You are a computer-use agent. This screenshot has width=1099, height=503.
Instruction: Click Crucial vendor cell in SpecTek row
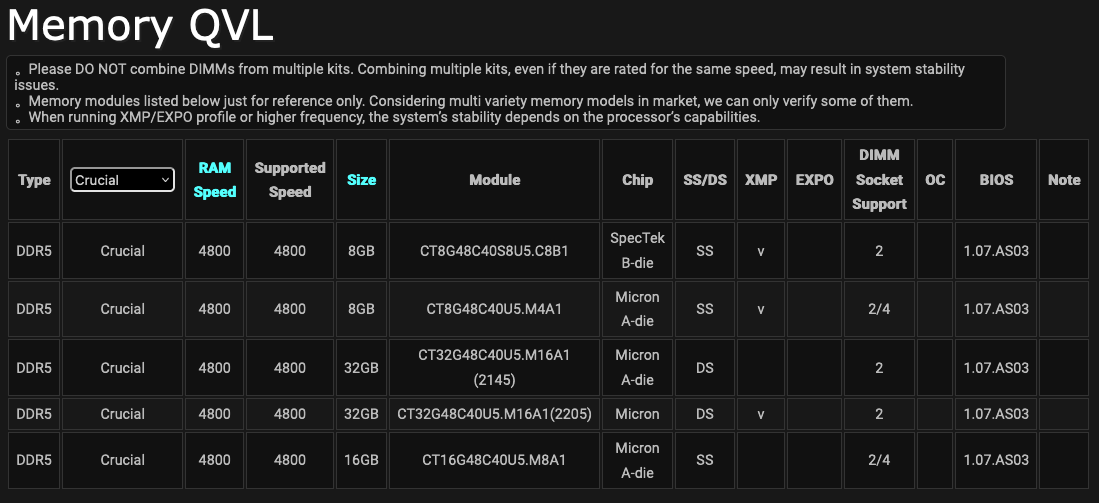[x=123, y=251]
